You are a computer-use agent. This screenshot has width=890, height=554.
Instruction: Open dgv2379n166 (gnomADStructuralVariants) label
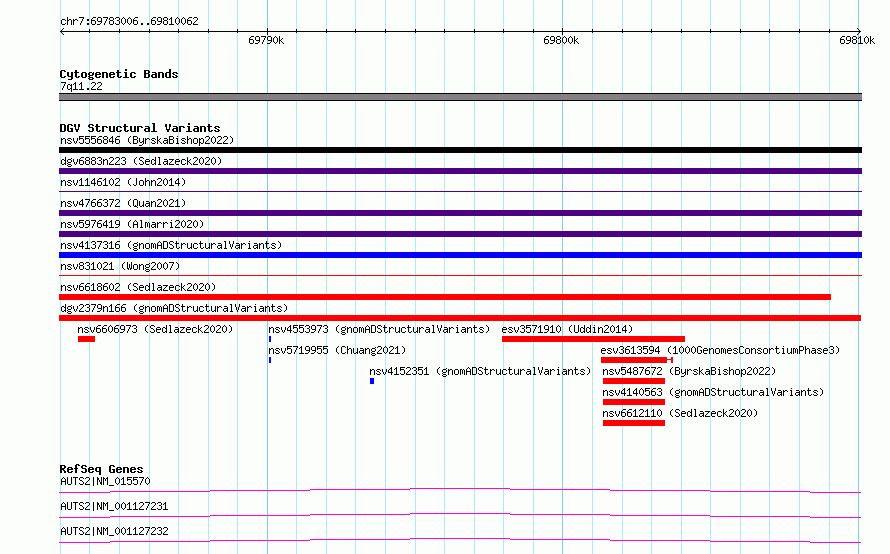coord(174,308)
